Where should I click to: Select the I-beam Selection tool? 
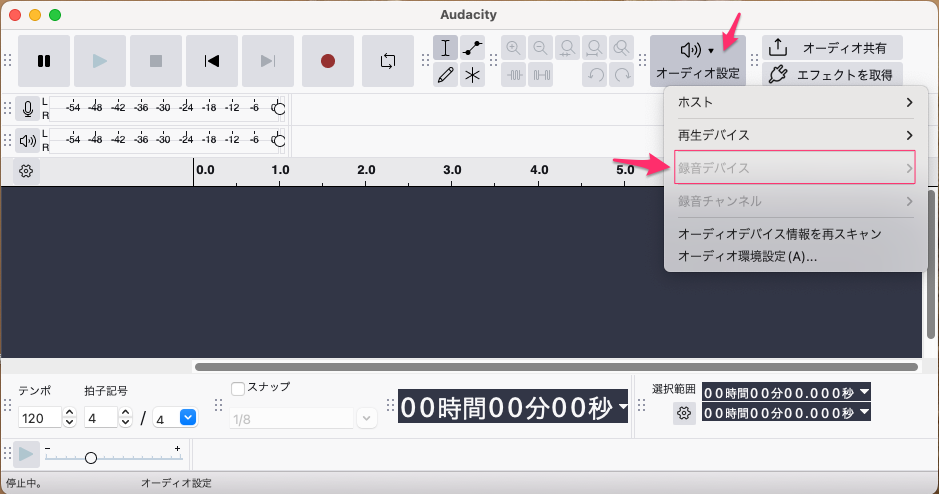[446, 48]
